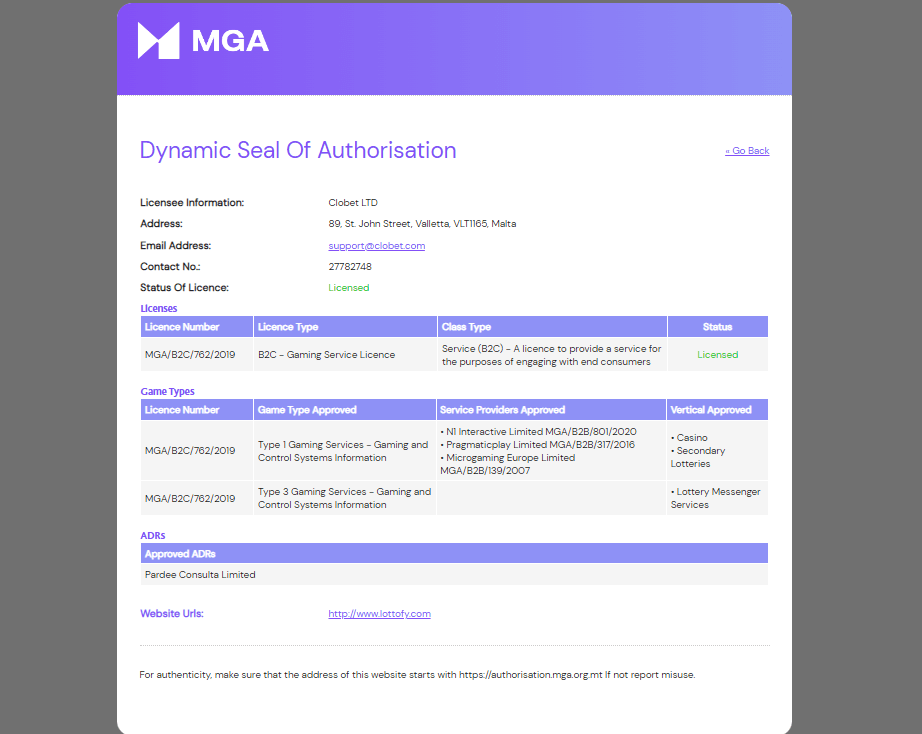The height and width of the screenshot is (734, 922).
Task: Click the Service Providers Approved column header
Action: [552, 409]
